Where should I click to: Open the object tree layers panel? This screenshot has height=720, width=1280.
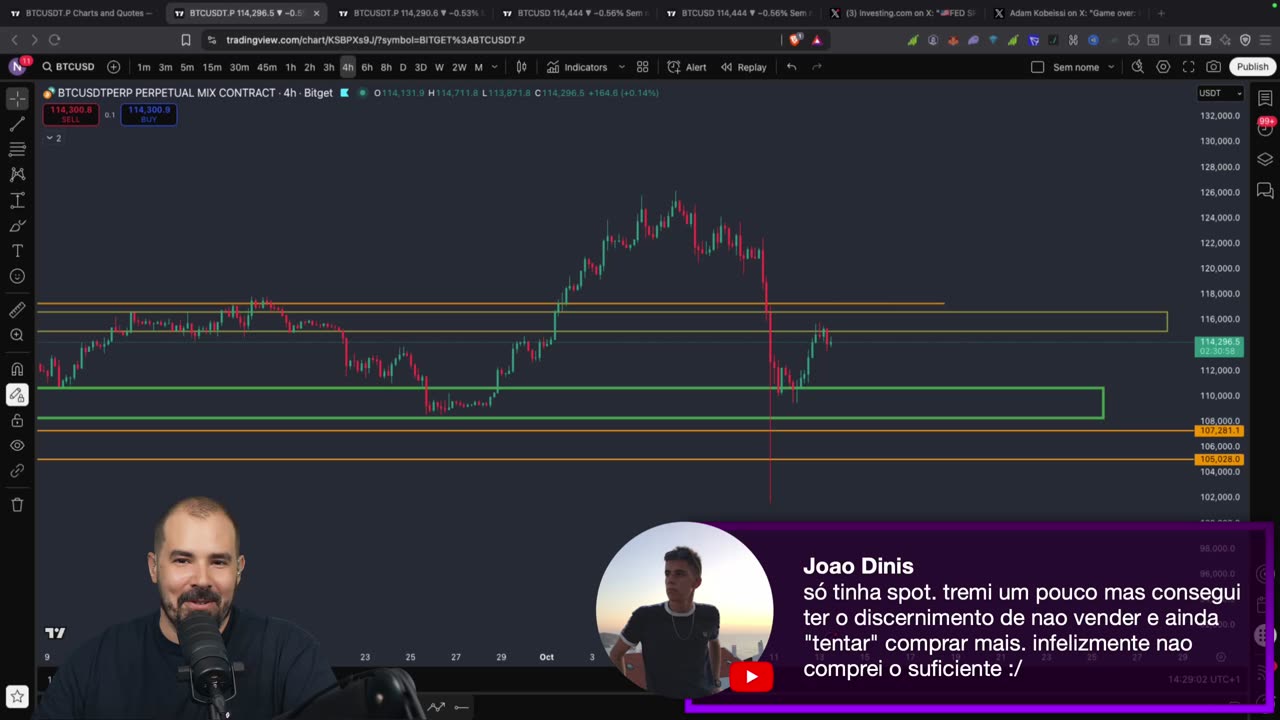(1265, 159)
